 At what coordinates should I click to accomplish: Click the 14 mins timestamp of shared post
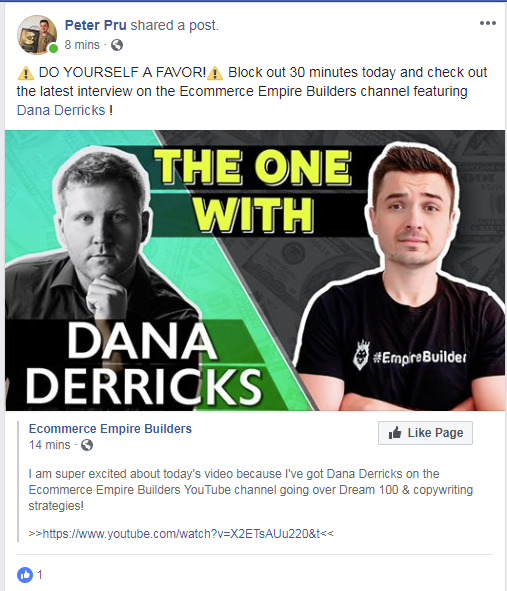(49, 445)
